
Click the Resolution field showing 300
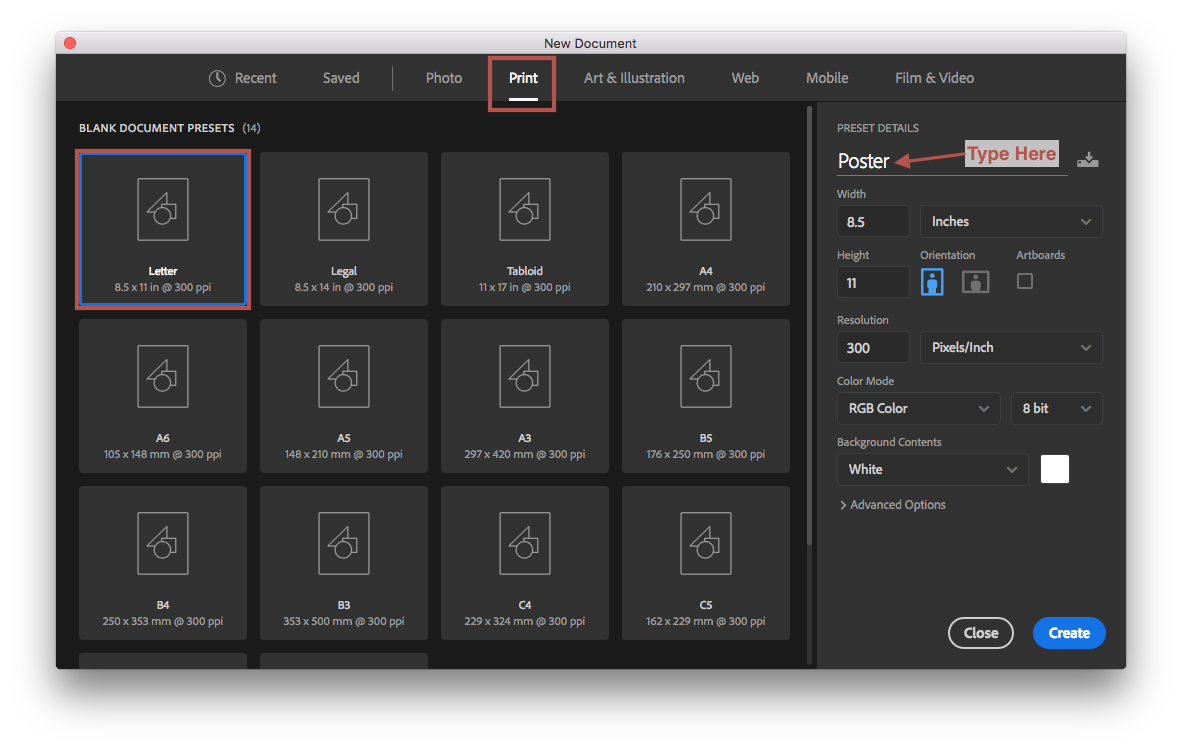(873, 347)
